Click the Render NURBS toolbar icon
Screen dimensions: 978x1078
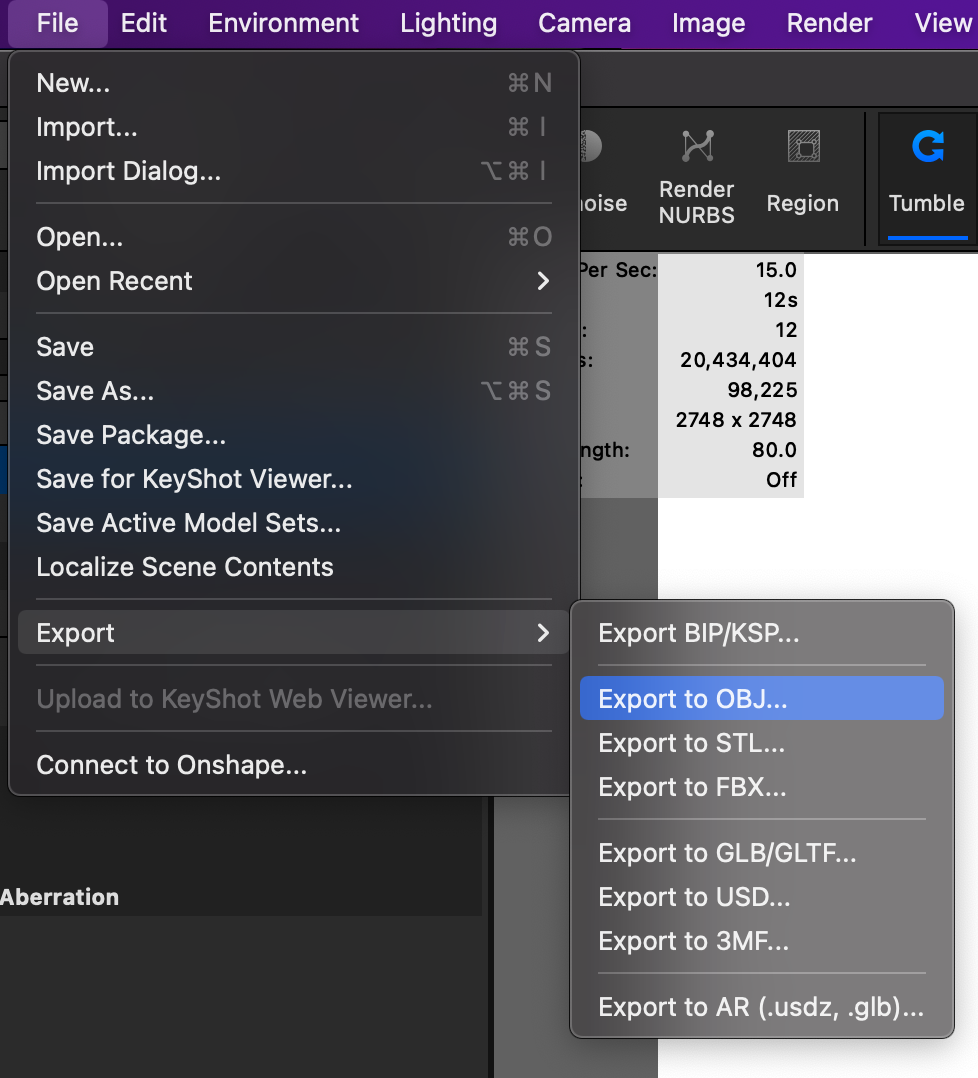pos(696,175)
